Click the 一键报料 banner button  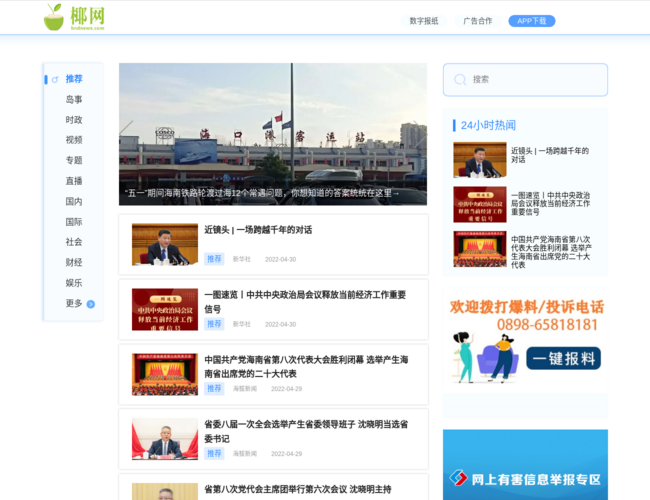point(563,359)
